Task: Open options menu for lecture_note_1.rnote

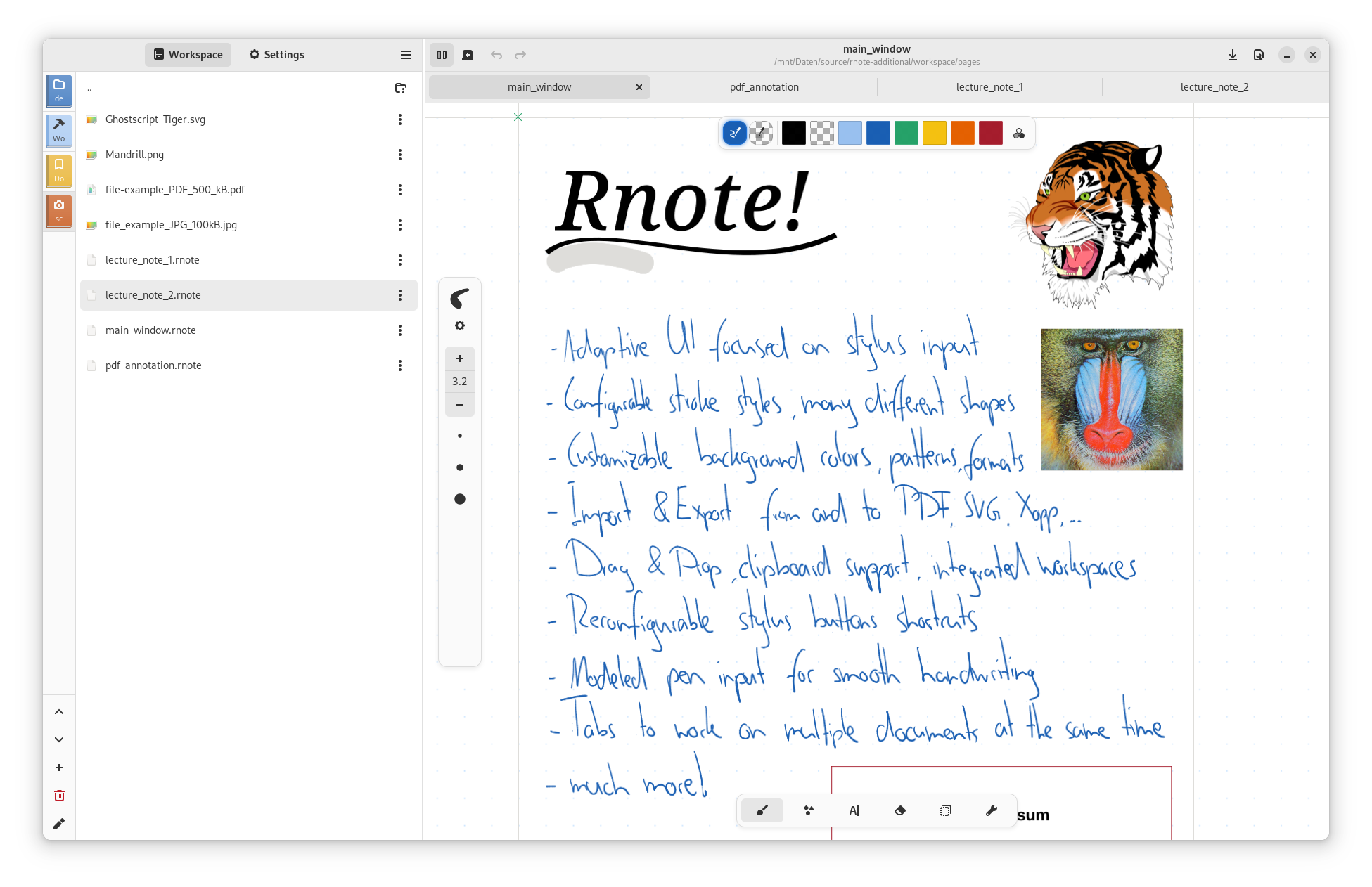Action: pos(400,260)
